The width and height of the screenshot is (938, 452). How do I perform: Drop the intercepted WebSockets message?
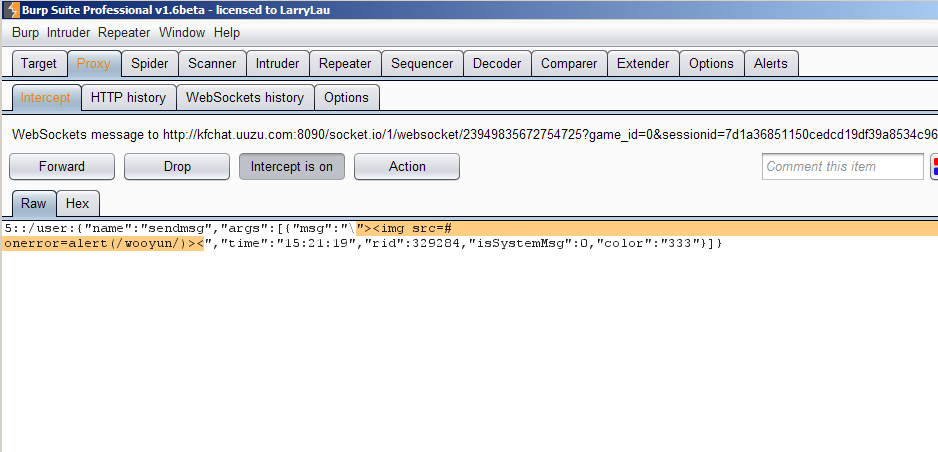click(x=177, y=166)
